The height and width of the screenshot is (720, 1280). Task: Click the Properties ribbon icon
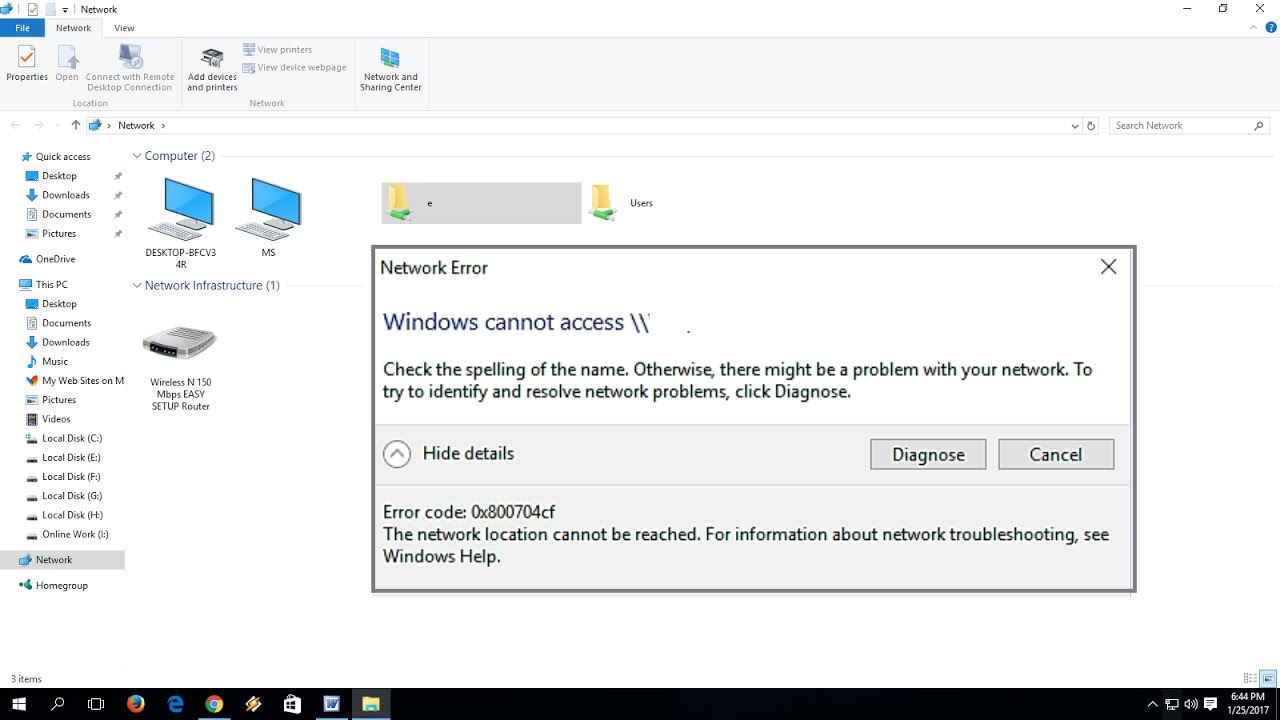coord(27,63)
